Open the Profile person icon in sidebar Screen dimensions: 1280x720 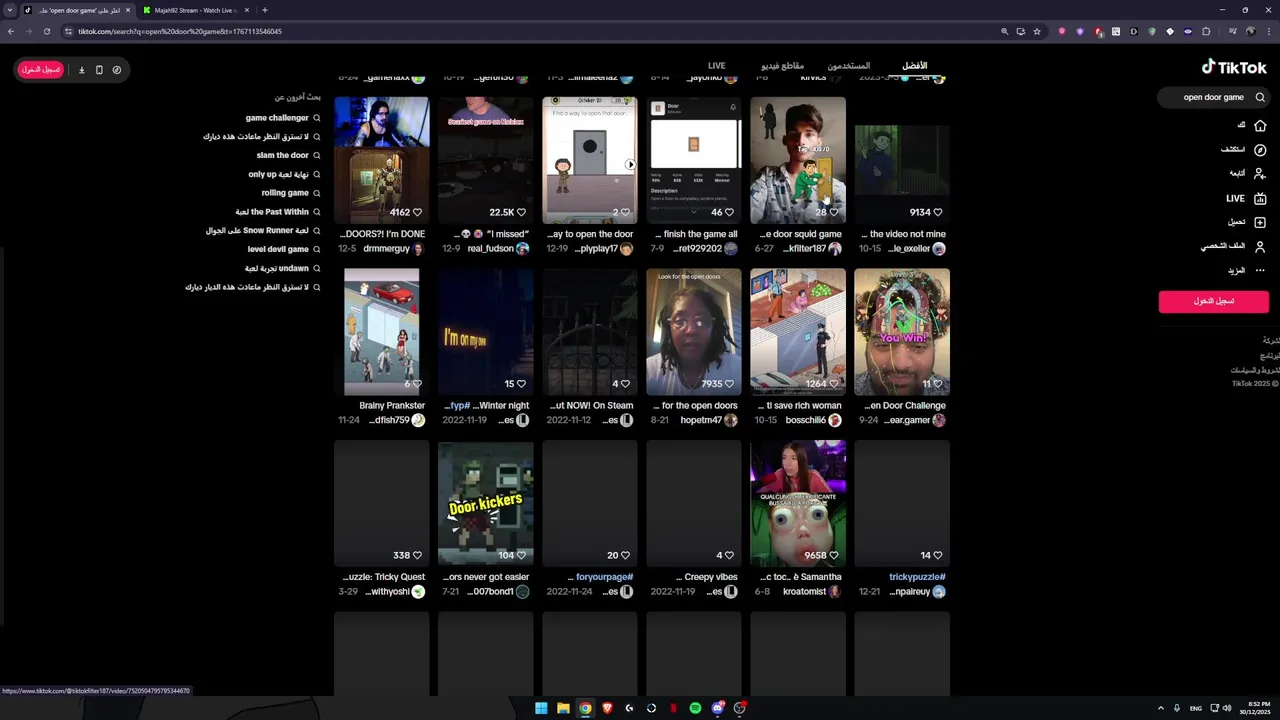pos(1260,246)
